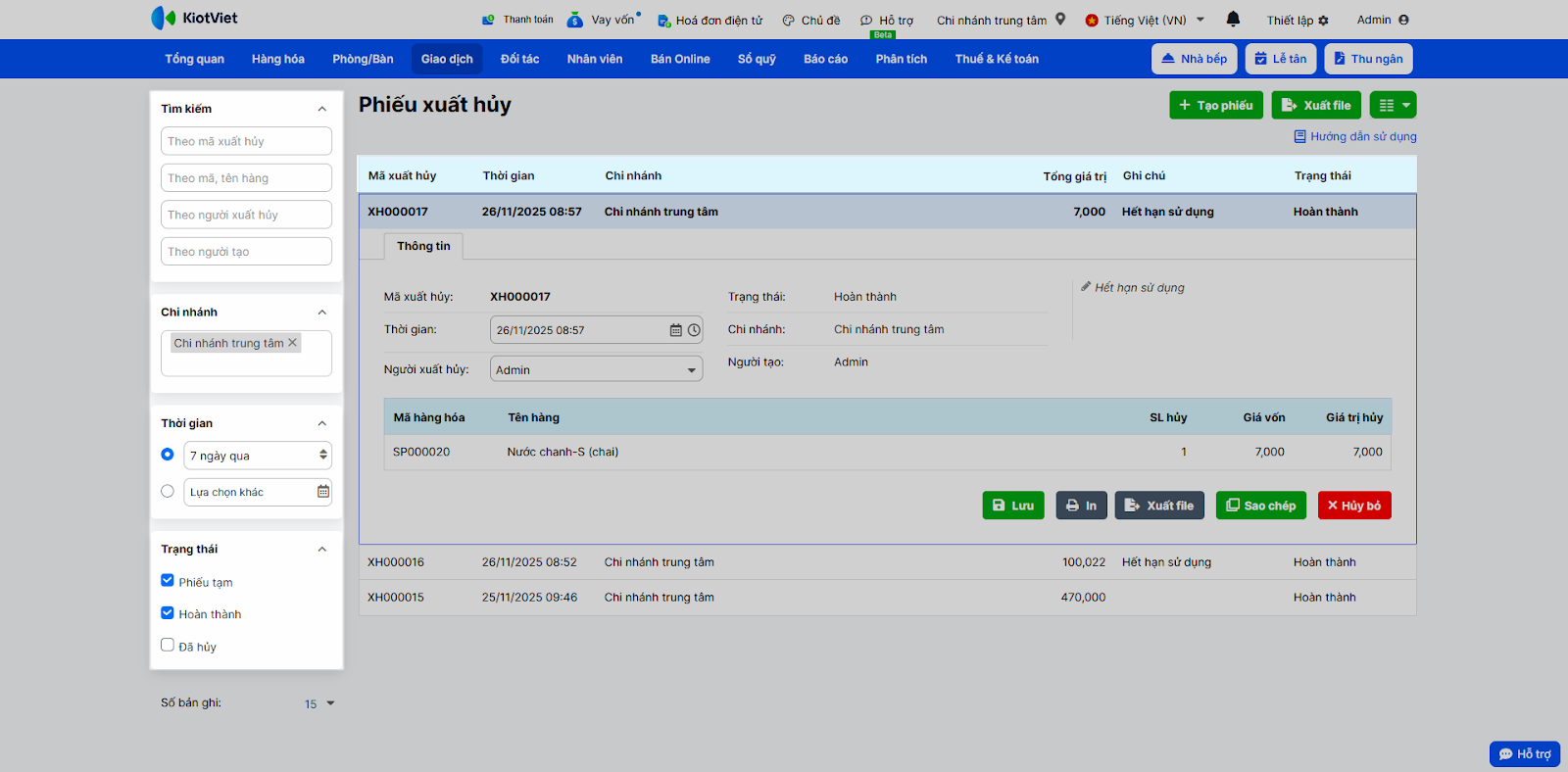This screenshot has width=1568, height=772.
Task: Open the Số bản ghi dropdown
Action: 319,703
